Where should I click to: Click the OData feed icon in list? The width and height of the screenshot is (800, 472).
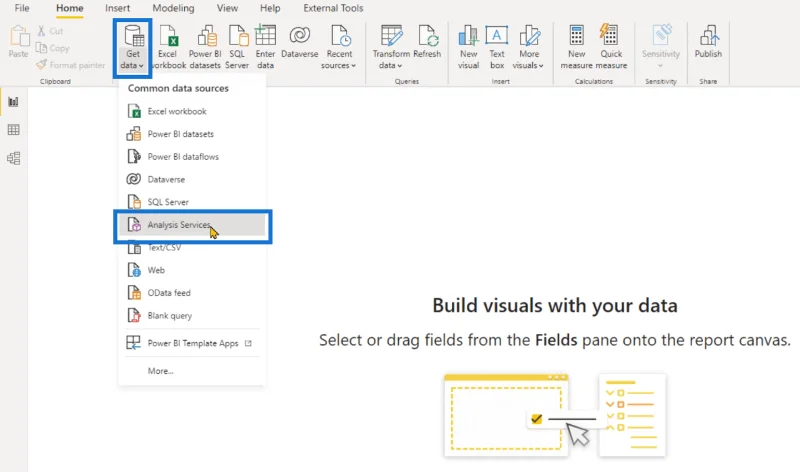[x=134, y=293]
